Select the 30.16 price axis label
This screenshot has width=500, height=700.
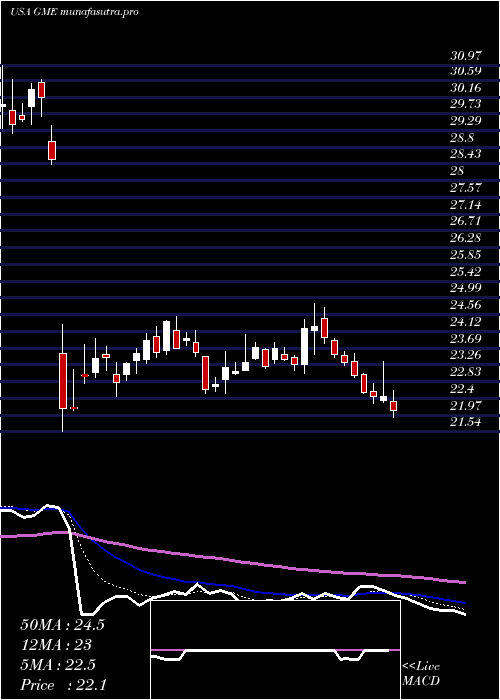pyautogui.click(x=466, y=88)
